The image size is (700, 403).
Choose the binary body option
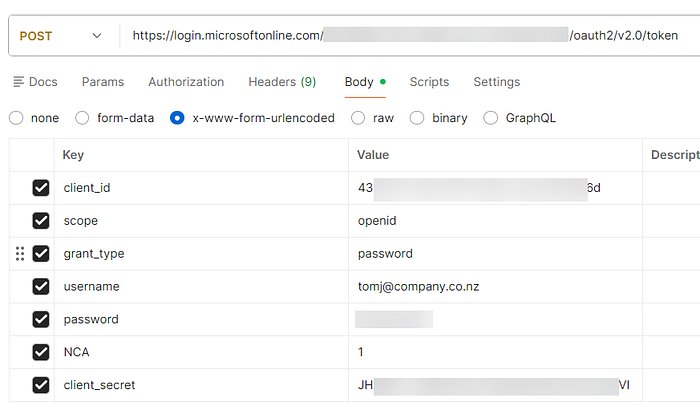pos(417,118)
